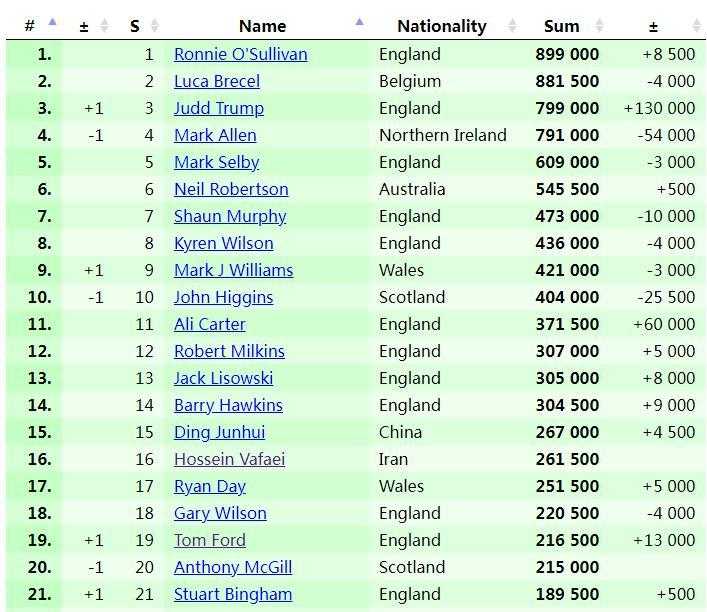Click sort arrows next to Sum header
The width and height of the screenshot is (707, 612).
[600, 27]
